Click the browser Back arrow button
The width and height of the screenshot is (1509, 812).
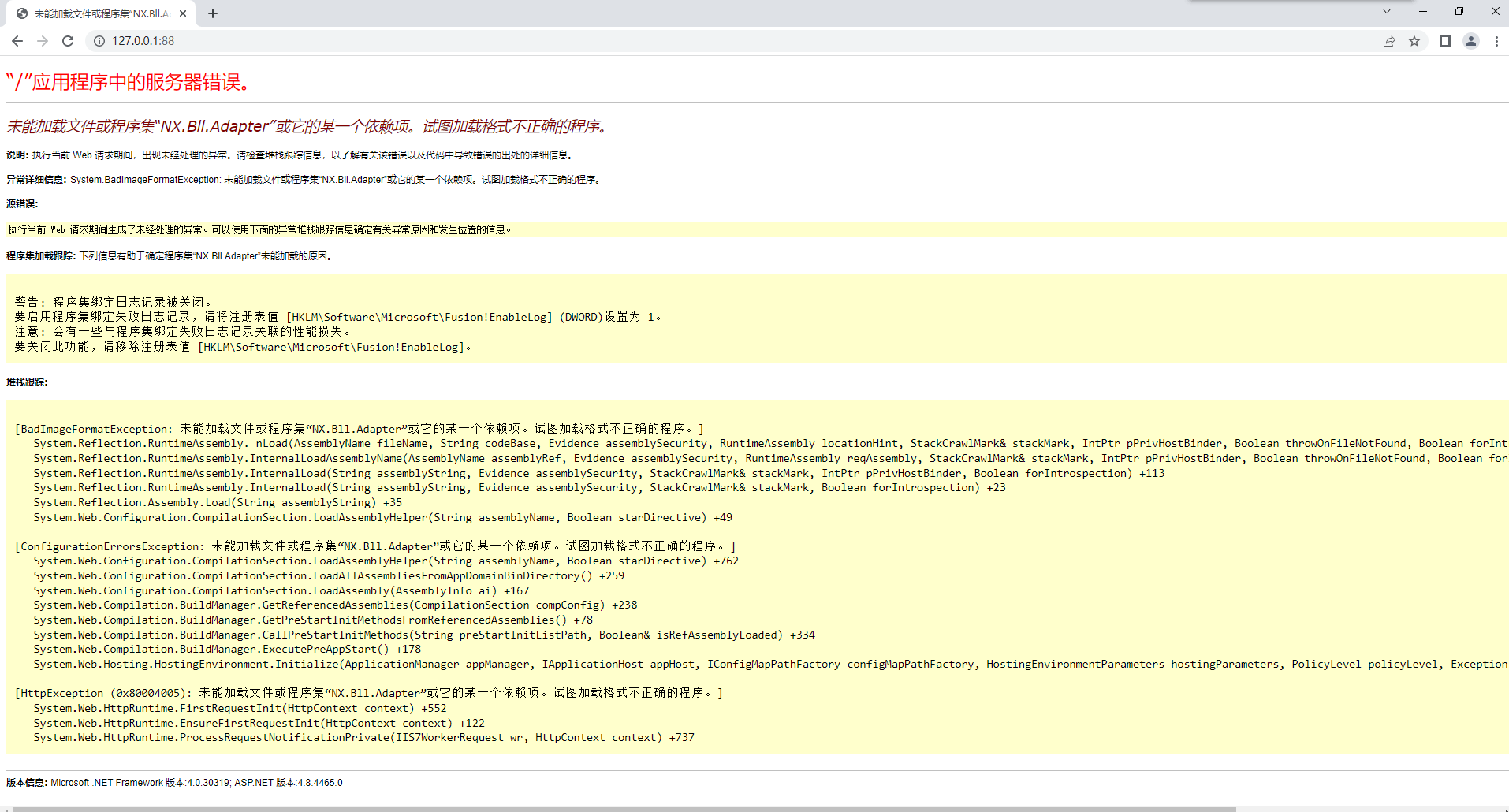pos(17,41)
